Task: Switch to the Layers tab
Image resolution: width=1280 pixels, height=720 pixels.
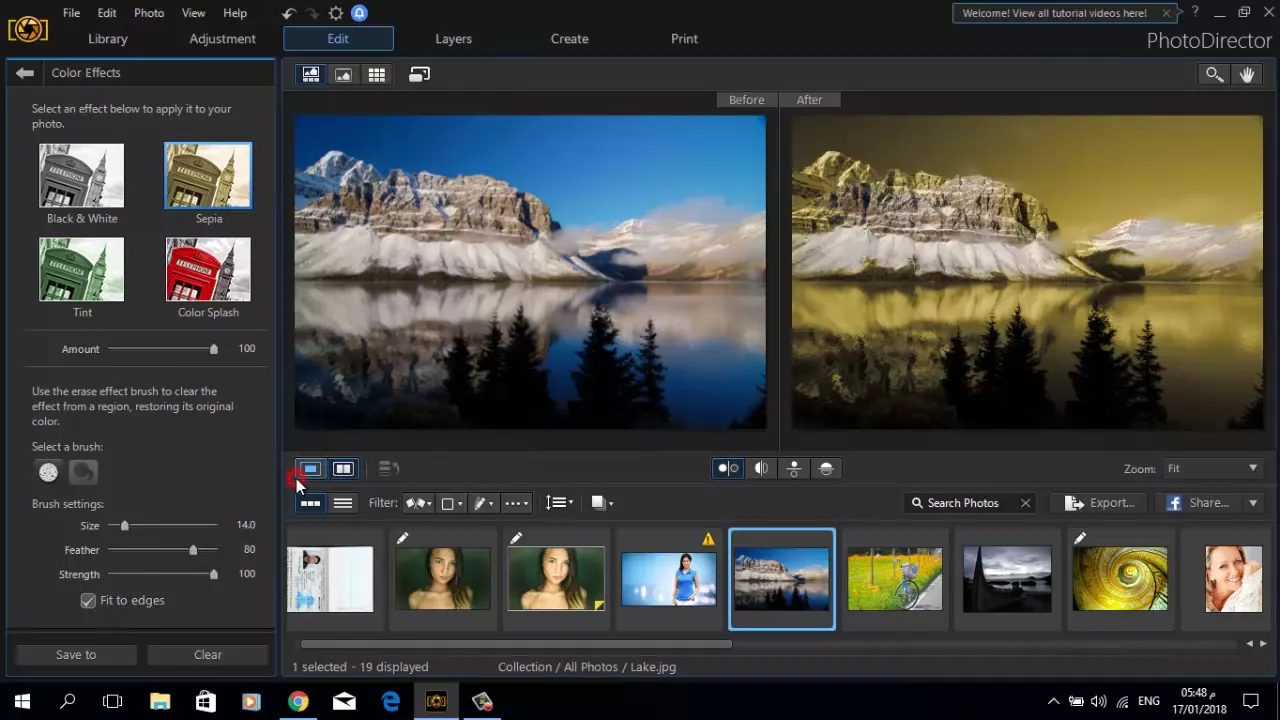Action: (453, 39)
